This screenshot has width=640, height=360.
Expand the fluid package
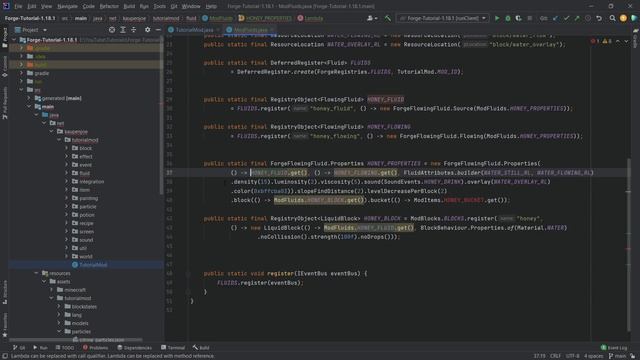pos(67,173)
